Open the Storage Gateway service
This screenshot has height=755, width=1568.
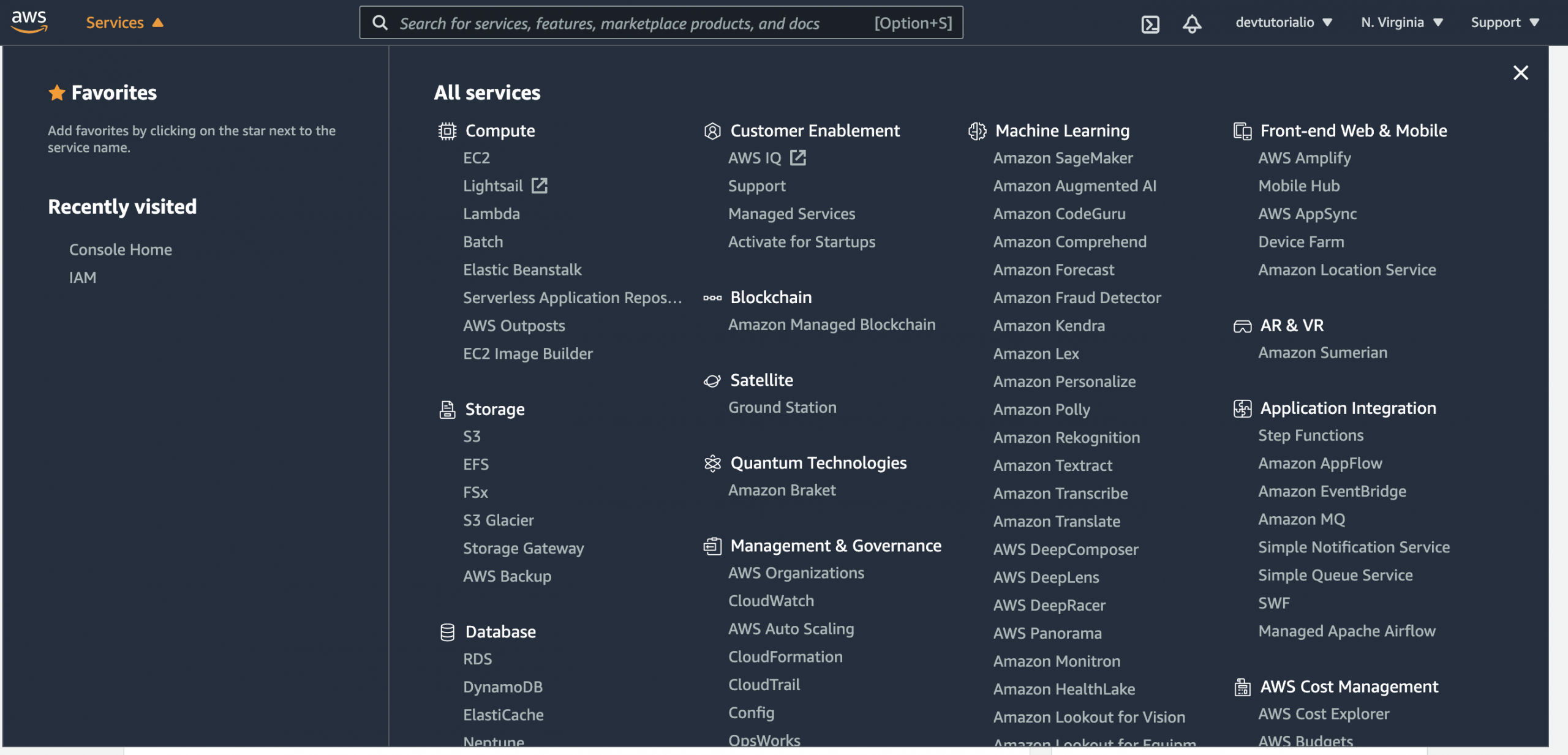point(524,549)
